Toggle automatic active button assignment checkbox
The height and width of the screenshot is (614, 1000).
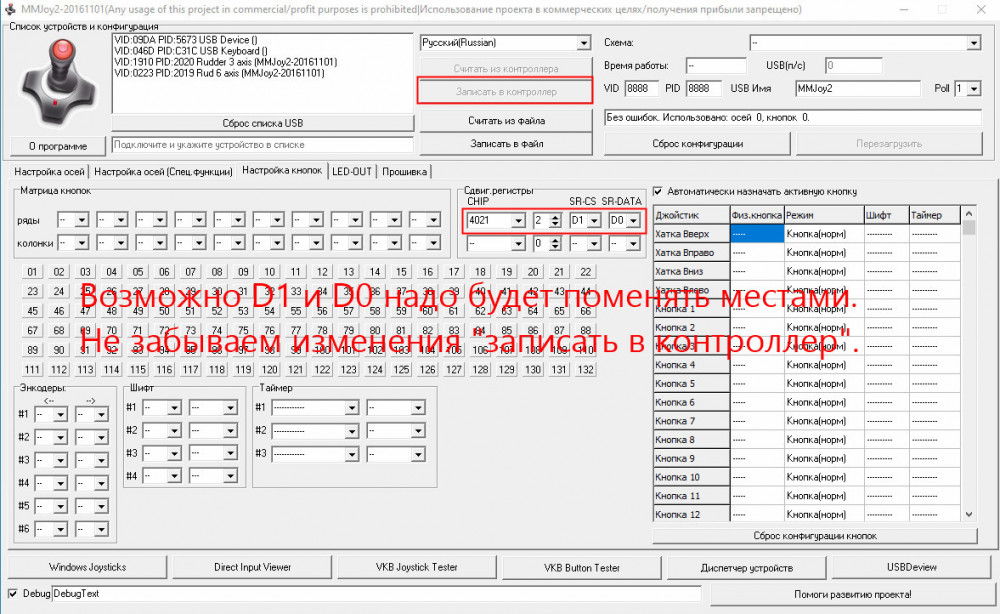click(x=658, y=191)
